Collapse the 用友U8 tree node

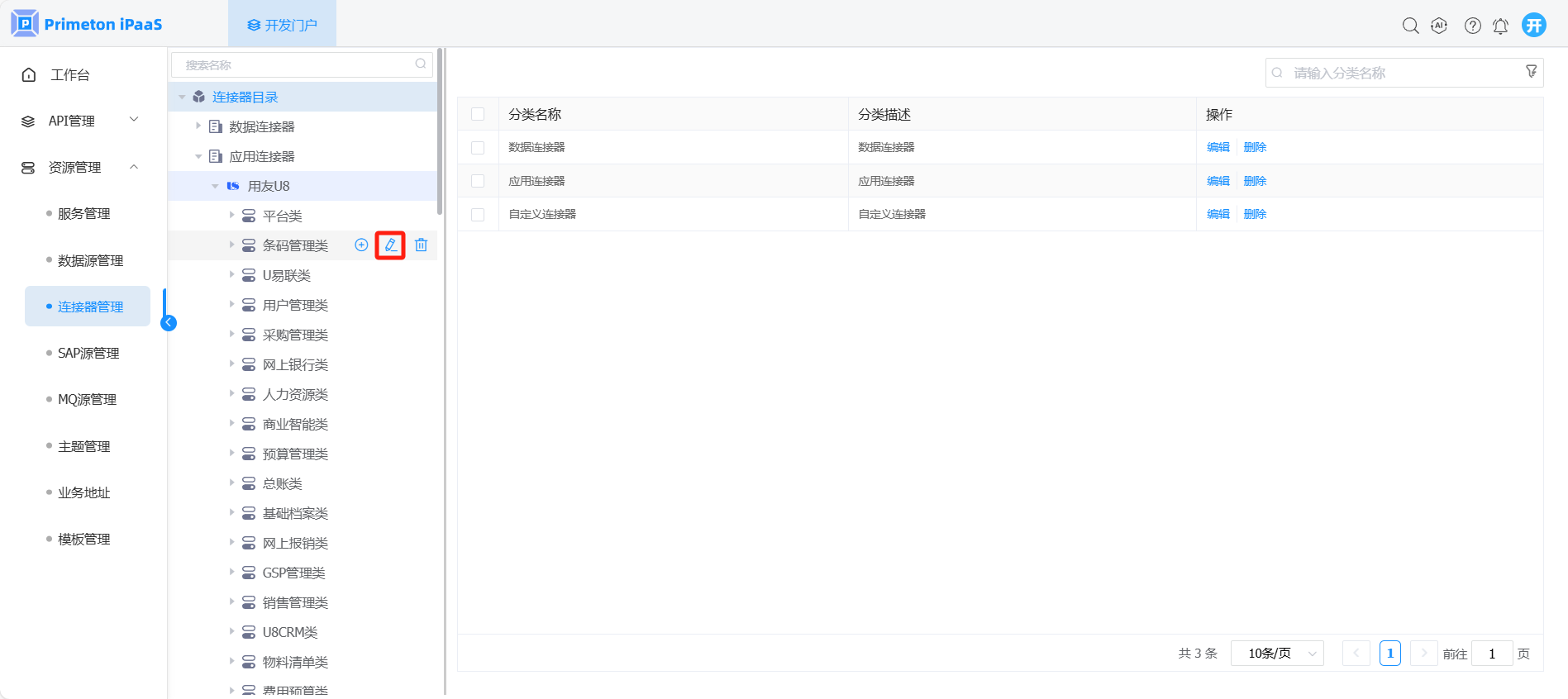(x=215, y=186)
